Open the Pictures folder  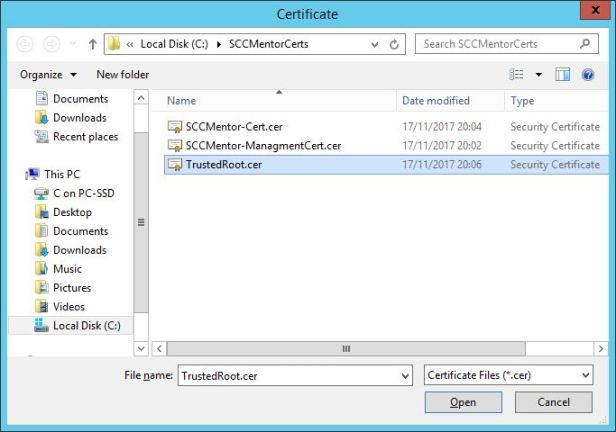coord(63,287)
